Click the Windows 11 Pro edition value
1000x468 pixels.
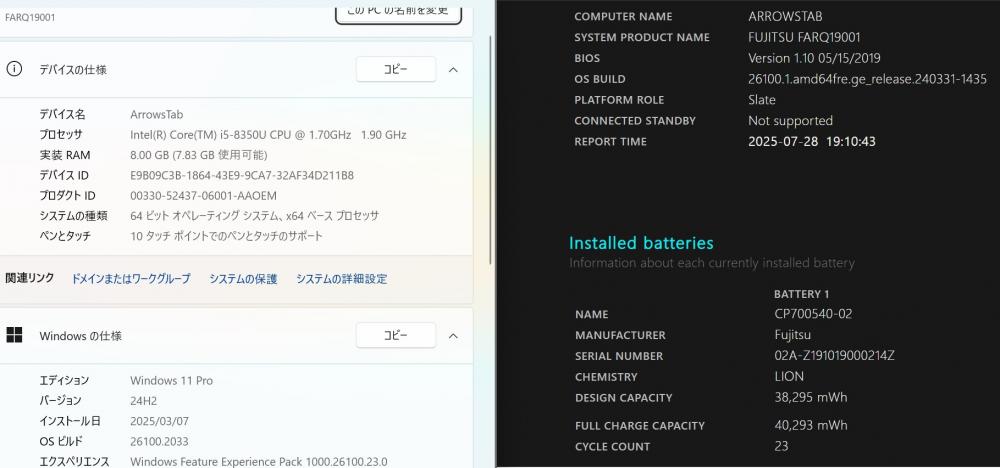tap(172, 381)
